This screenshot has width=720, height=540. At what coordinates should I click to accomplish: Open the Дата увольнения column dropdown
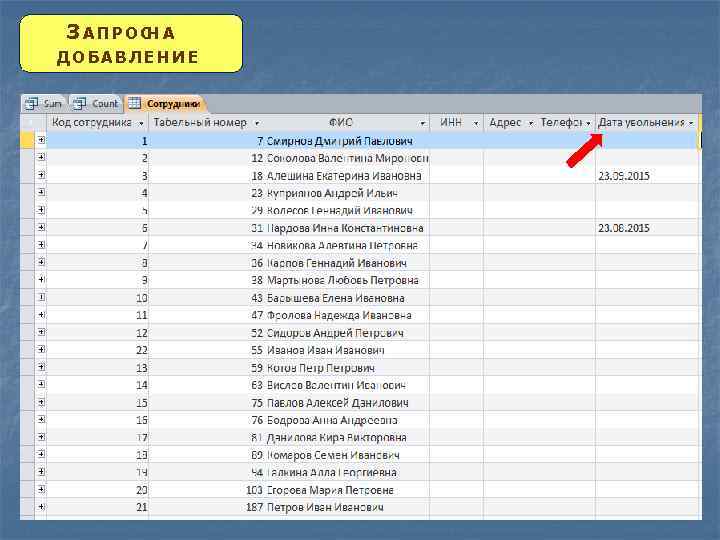tap(691, 123)
